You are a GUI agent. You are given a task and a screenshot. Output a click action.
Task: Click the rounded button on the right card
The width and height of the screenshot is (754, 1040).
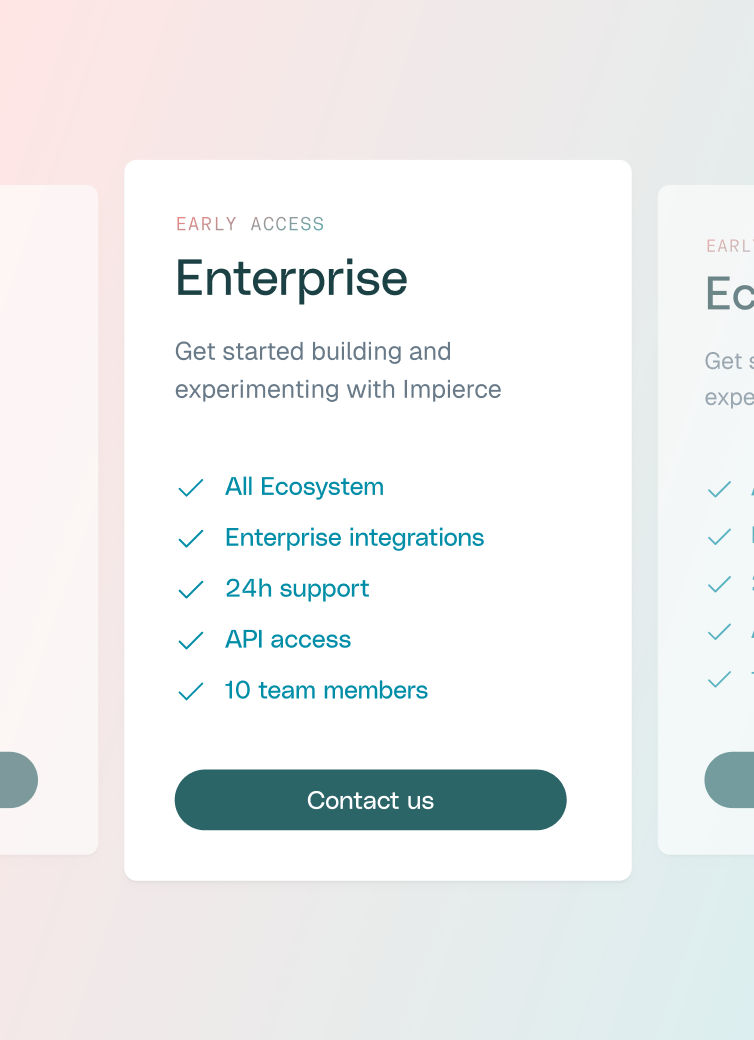[x=728, y=780]
